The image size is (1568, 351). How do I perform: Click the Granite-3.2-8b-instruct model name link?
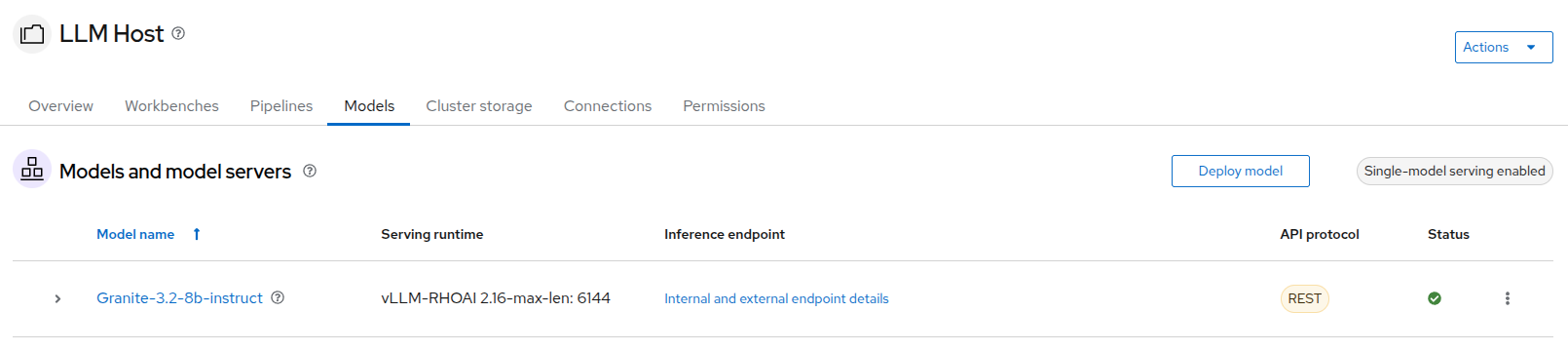(x=179, y=297)
